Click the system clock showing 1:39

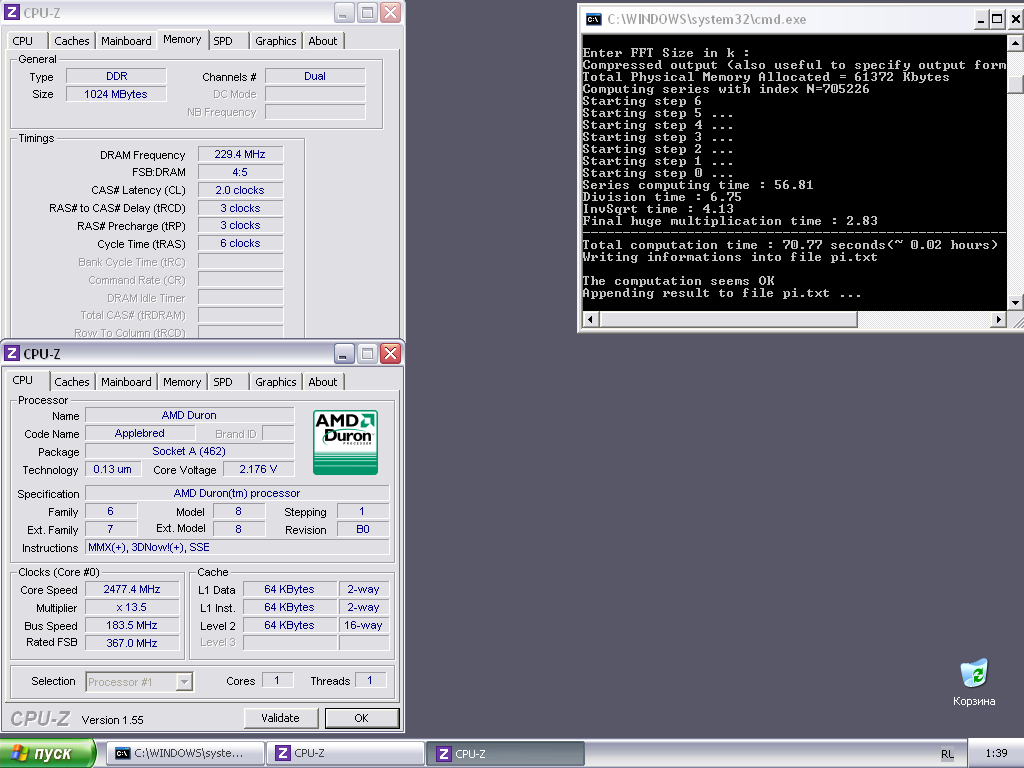point(996,753)
